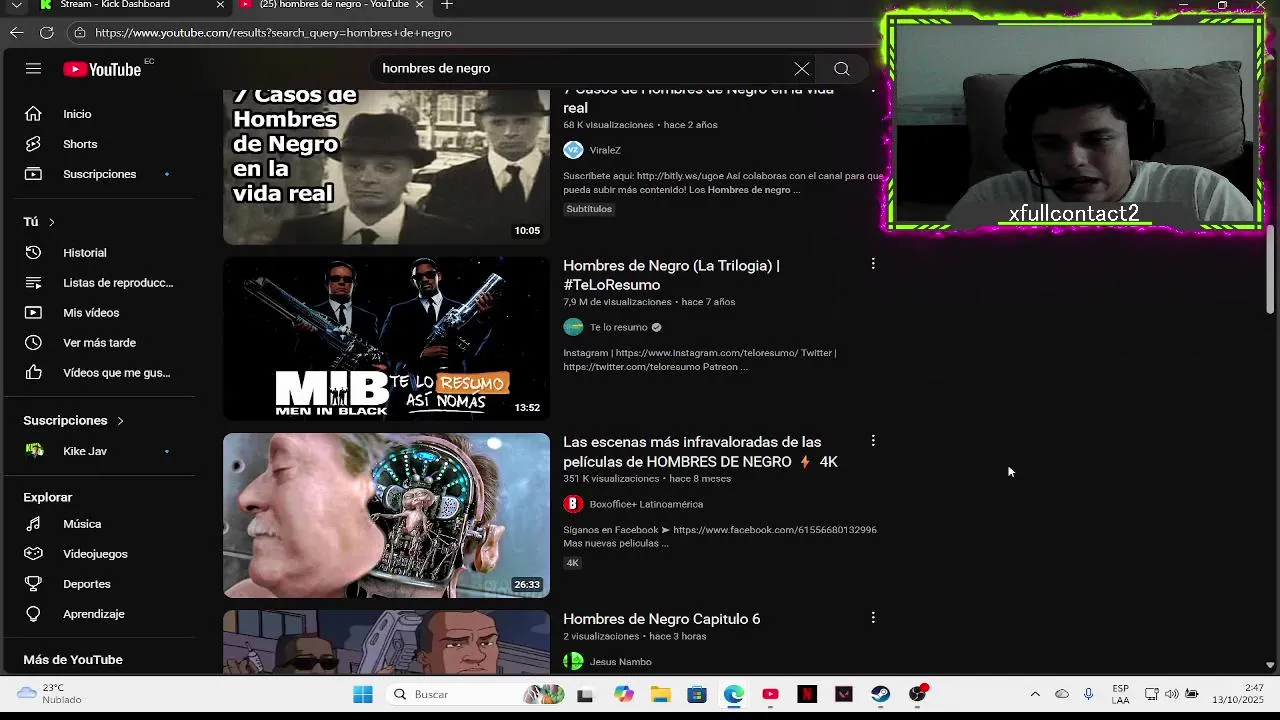Focus the browser address bar URL
Image resolution: width=1280 pixels, height=720 pixels.
pos(273,33)
